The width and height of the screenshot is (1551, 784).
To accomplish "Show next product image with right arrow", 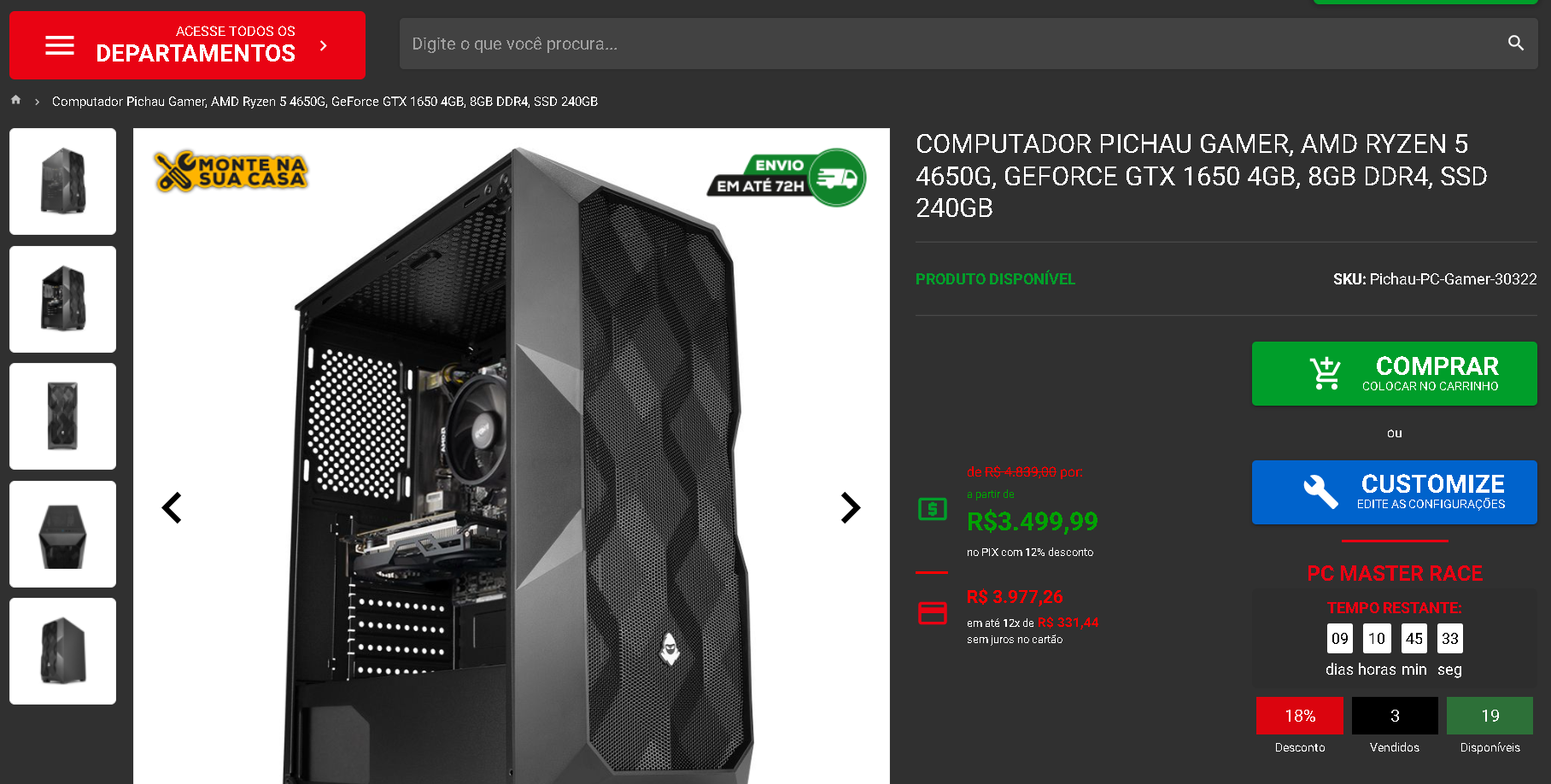I will click(851, 508).
